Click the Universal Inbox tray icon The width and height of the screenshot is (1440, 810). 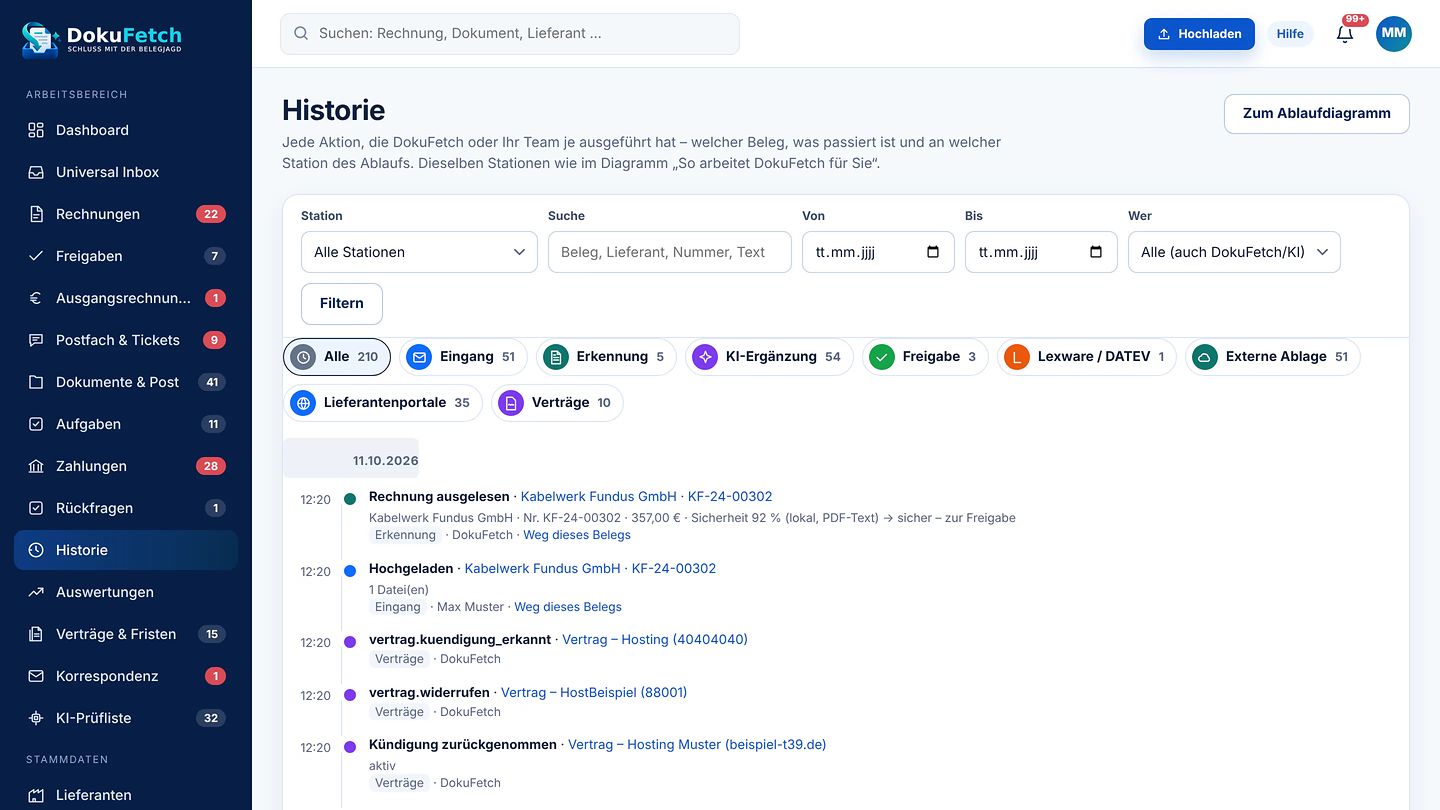tap(36, 172)
